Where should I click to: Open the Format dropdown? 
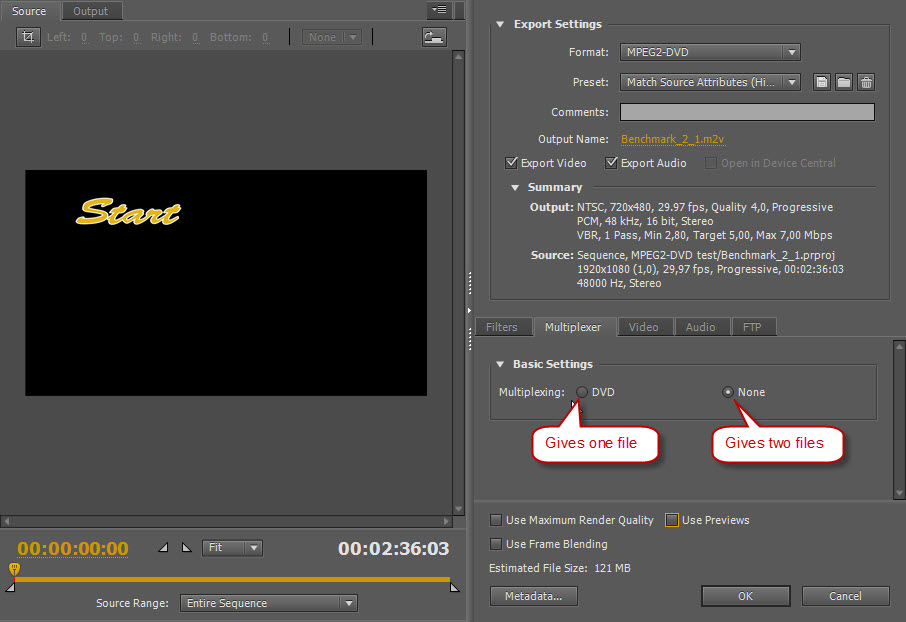point(710,52)
